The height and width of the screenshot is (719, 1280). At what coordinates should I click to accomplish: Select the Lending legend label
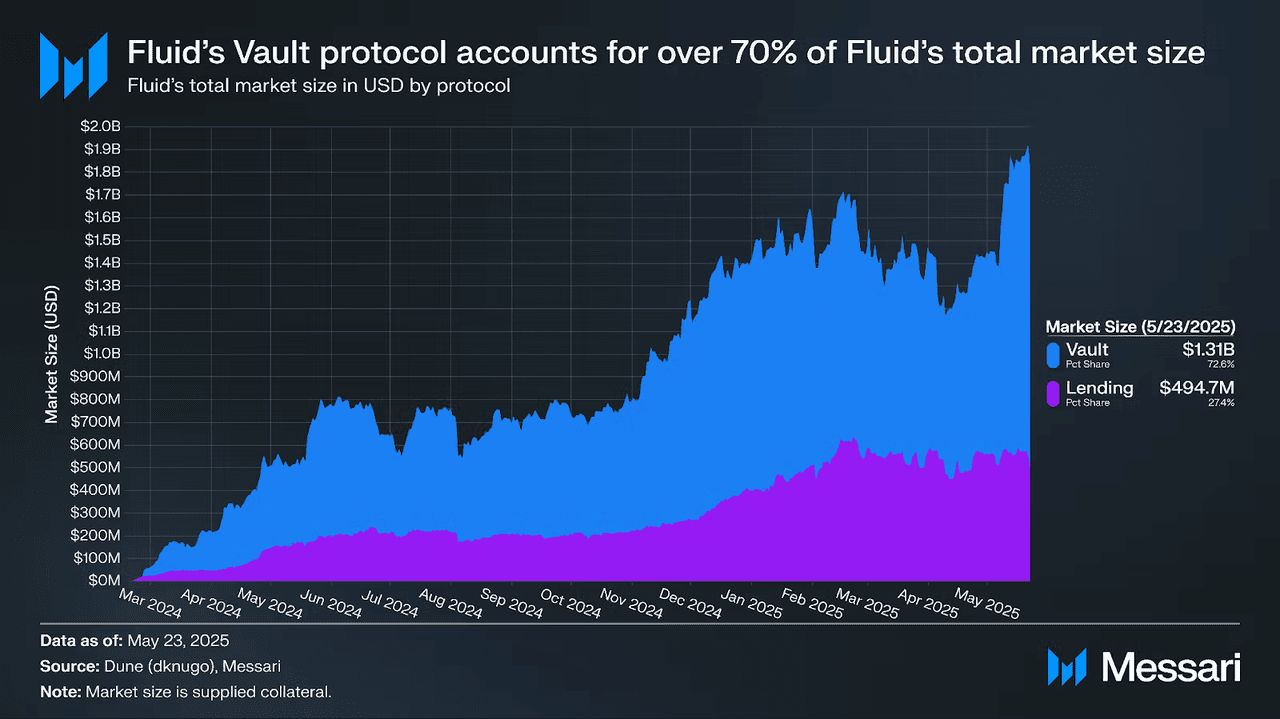[1099, 388]
